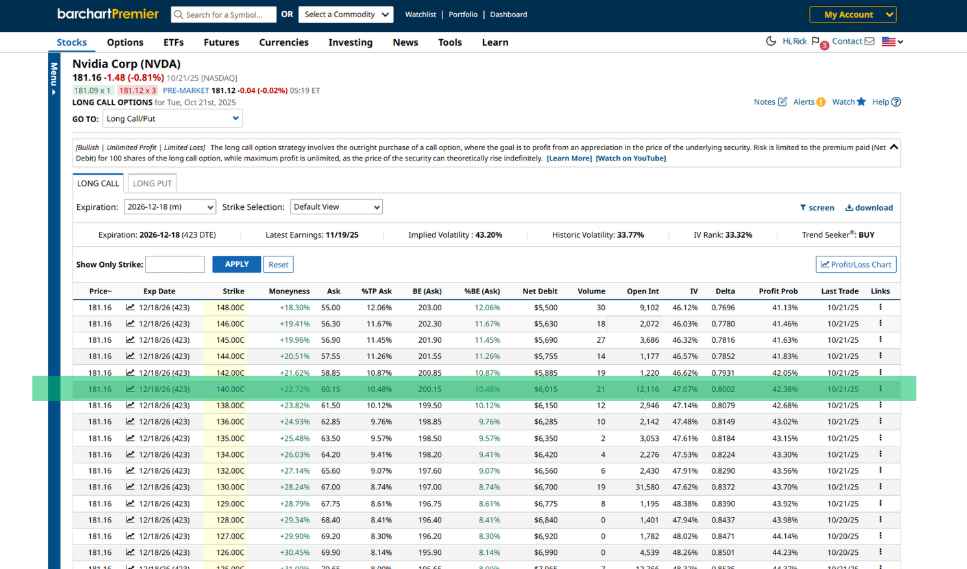The height and width of the screenshot is (569, 967).
Task: Expand the Expiration date dropdown
Action: 170,207
